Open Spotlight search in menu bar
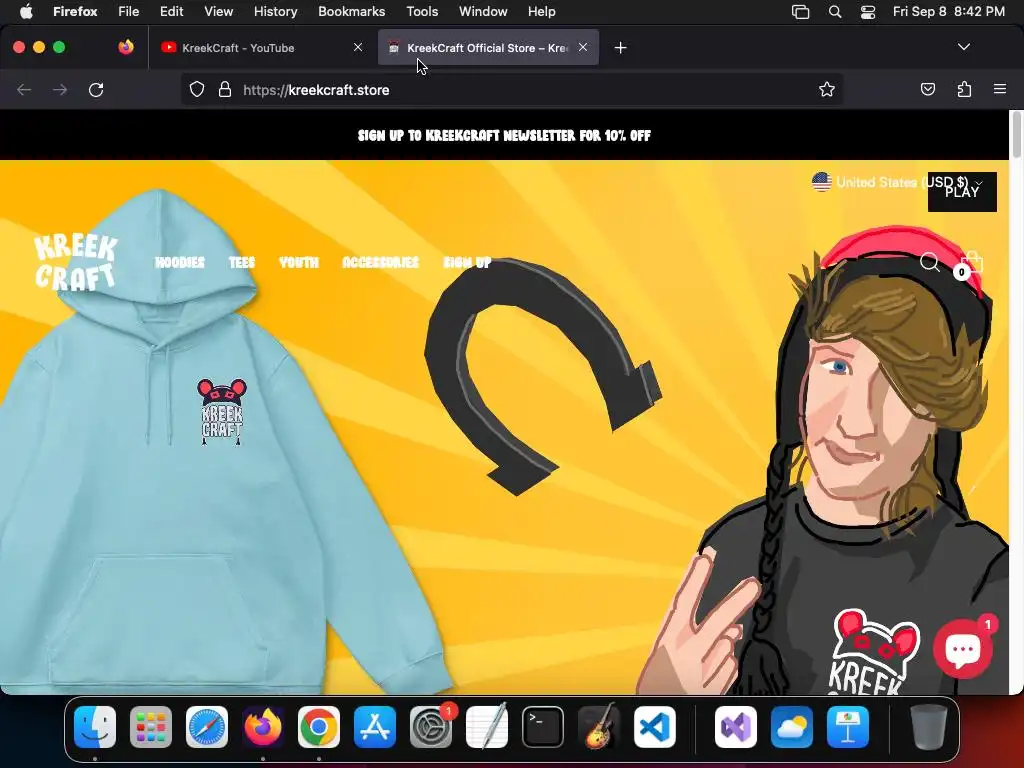The height and width of the screenshot is (768, 1024). pos(835,12)
